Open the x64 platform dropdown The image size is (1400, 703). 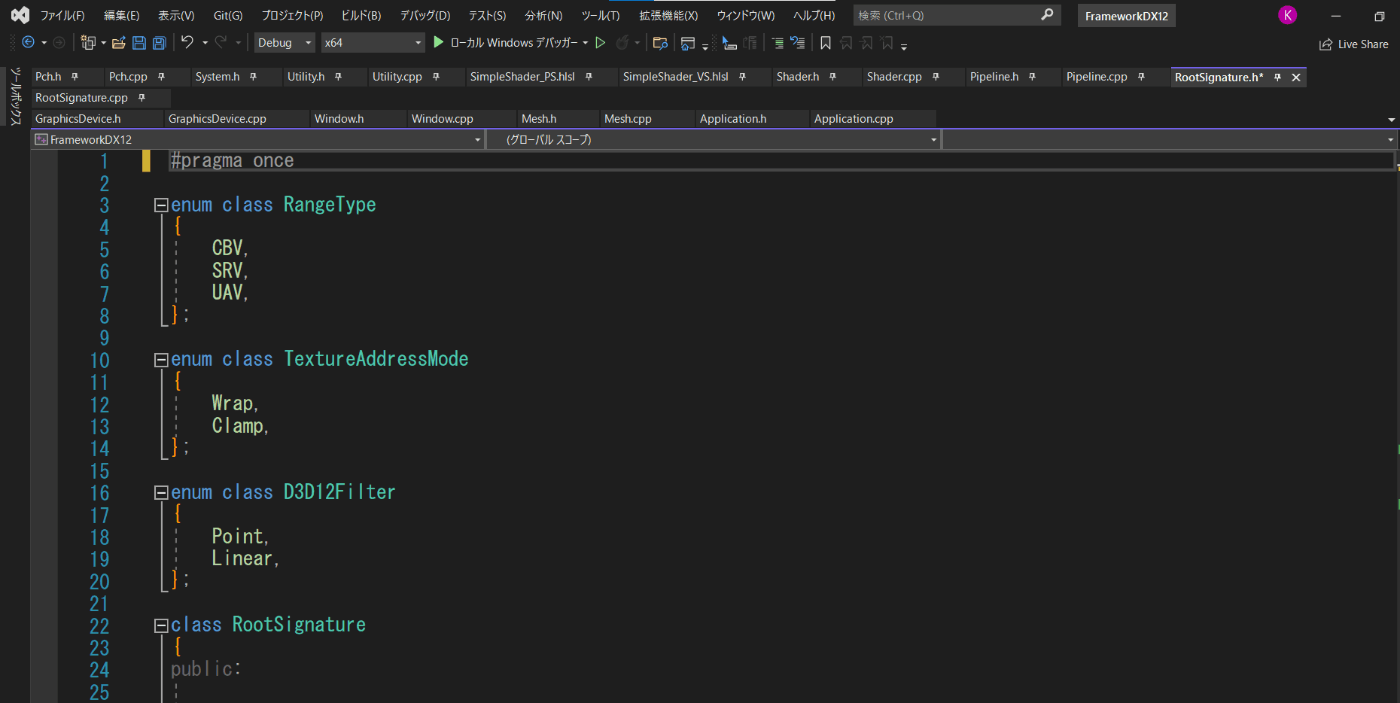click(x=373, y=43)
